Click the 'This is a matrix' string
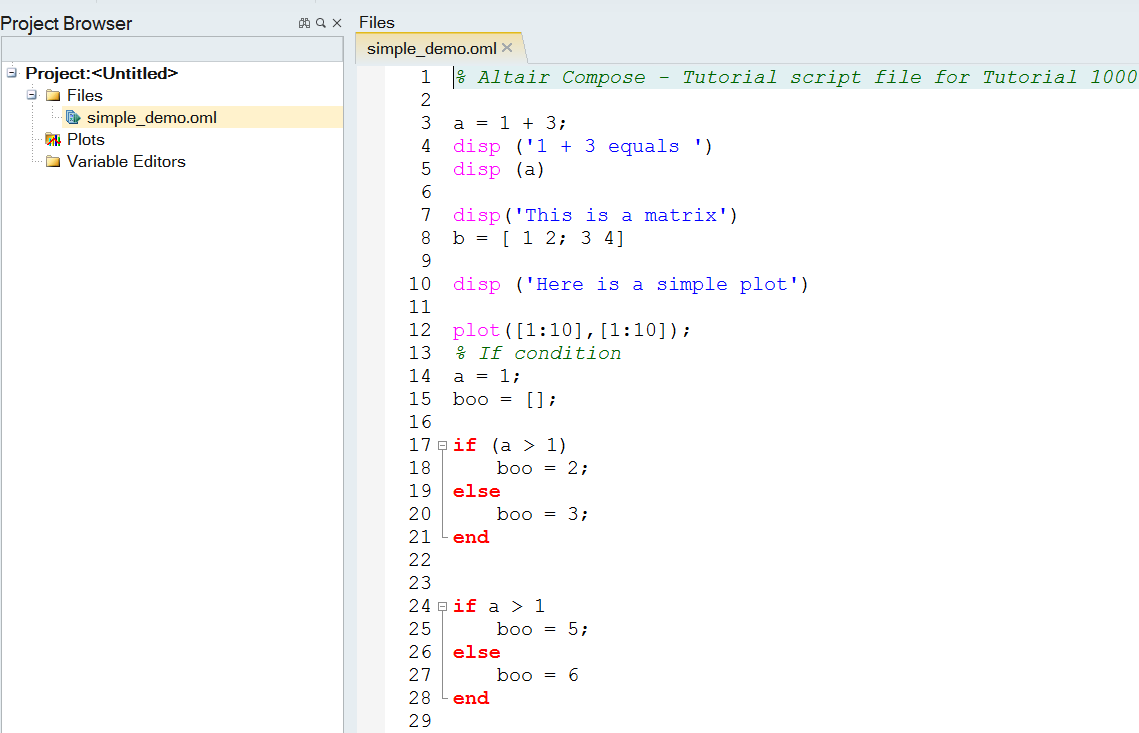The width and height of the screenshot is (1139, 733). (620, 215)
